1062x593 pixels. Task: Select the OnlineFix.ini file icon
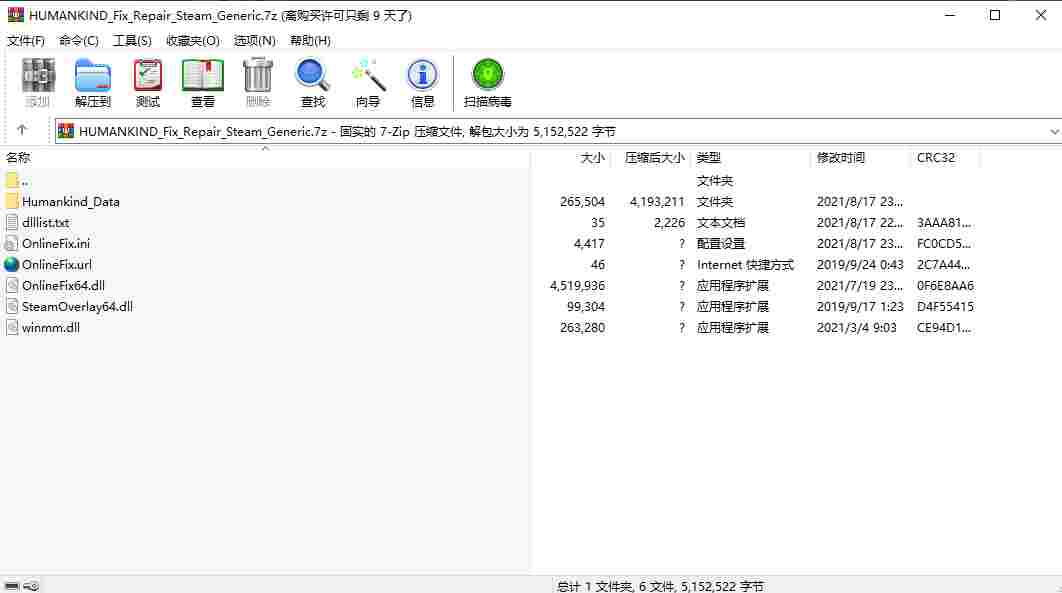coord(12,243)
